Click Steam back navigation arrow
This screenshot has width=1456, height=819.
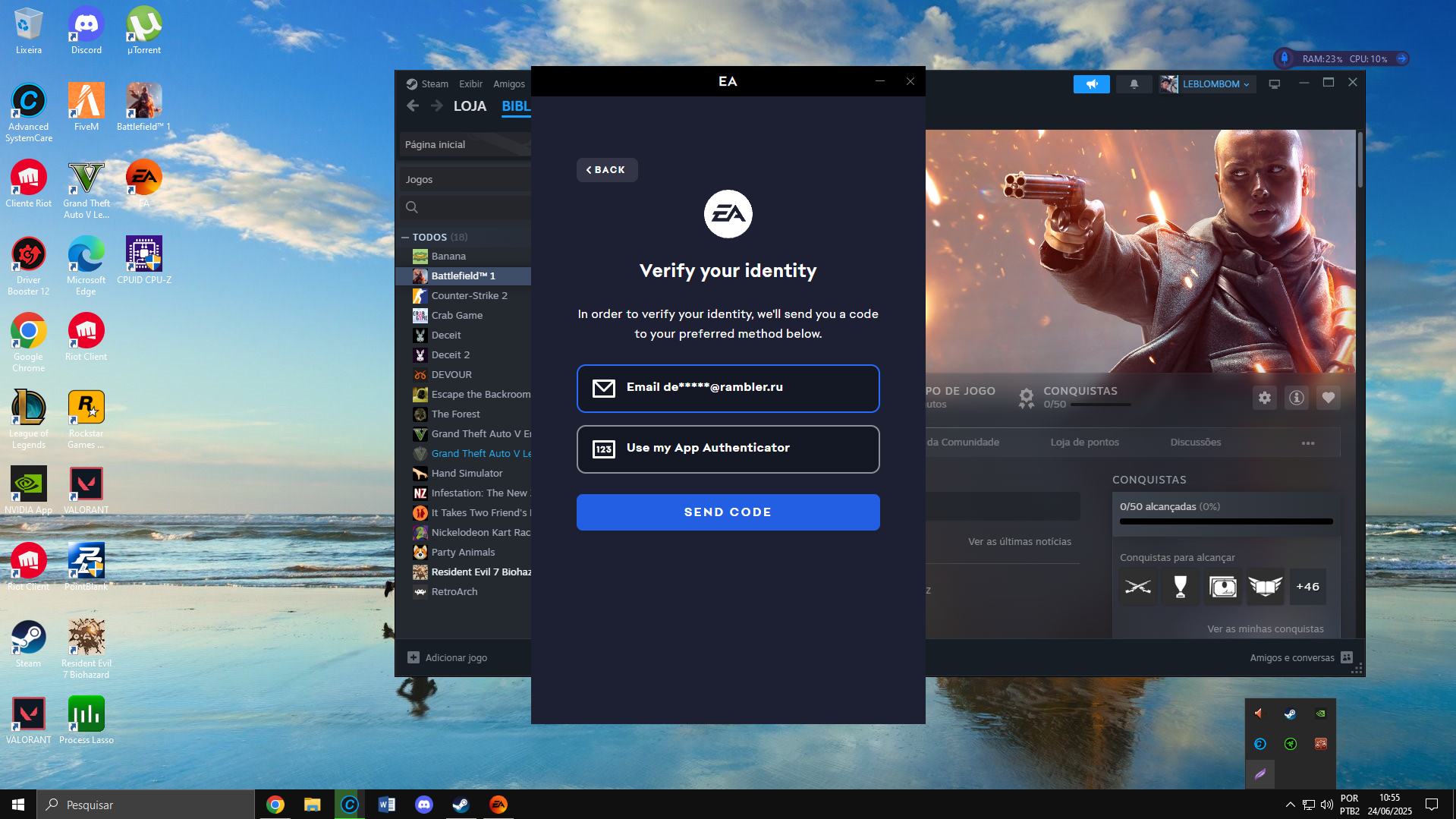pos(413,106)
